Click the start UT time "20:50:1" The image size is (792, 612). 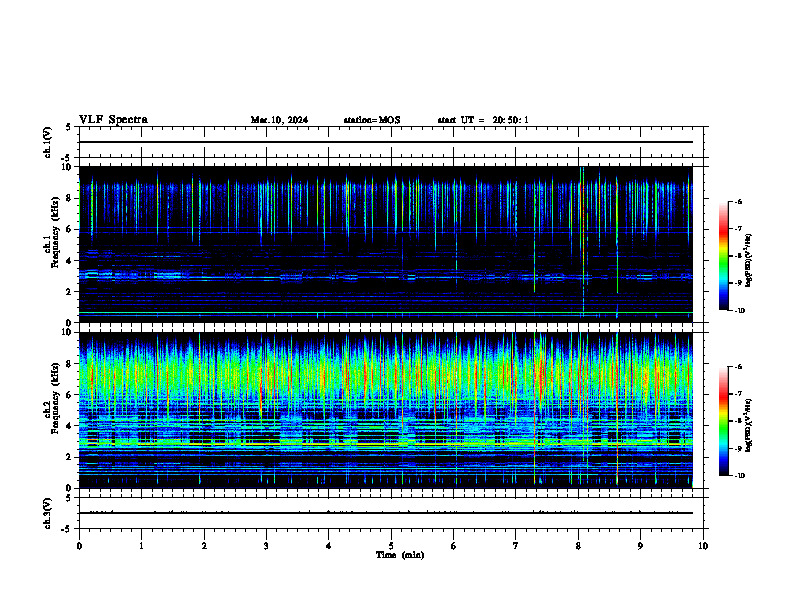[510, 120]
